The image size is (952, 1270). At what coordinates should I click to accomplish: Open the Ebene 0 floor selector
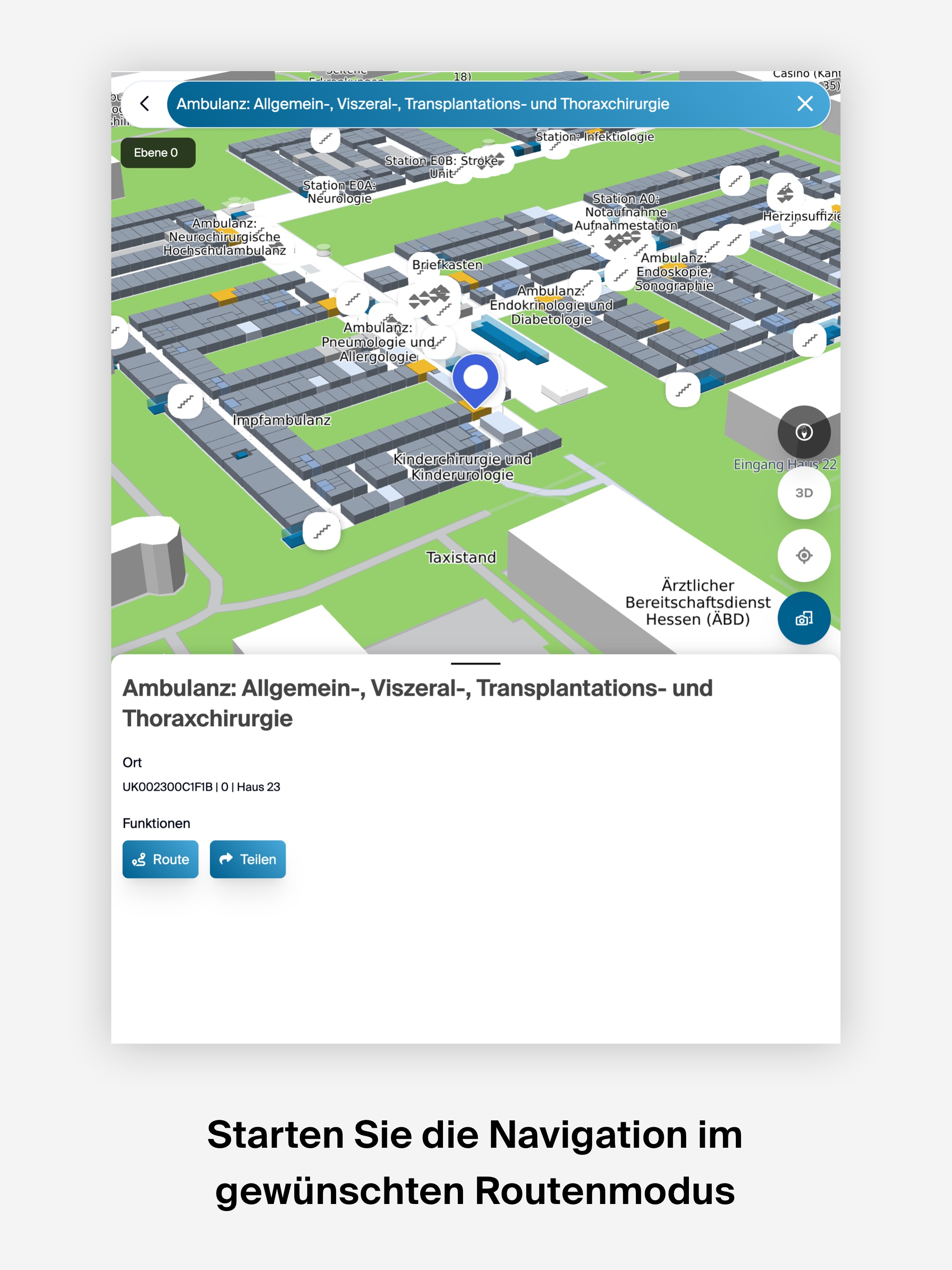point(158,153)
